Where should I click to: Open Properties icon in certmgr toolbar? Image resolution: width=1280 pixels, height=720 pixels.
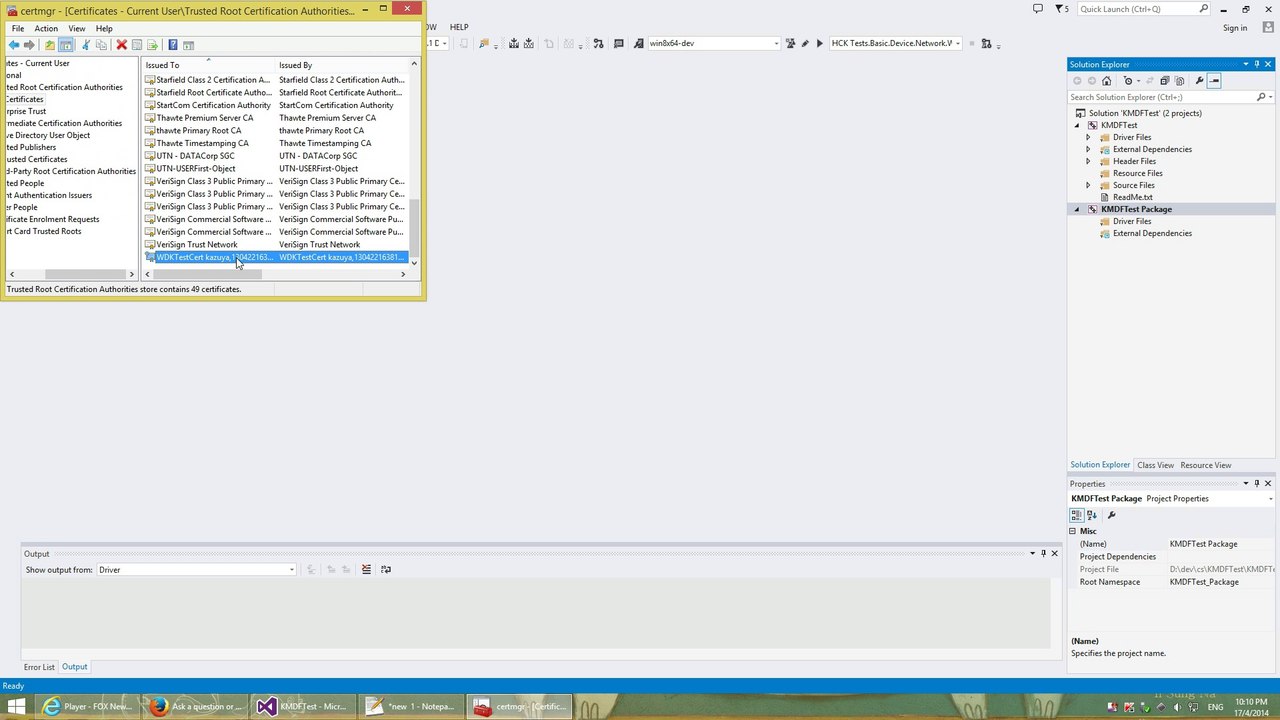[137, 45]
